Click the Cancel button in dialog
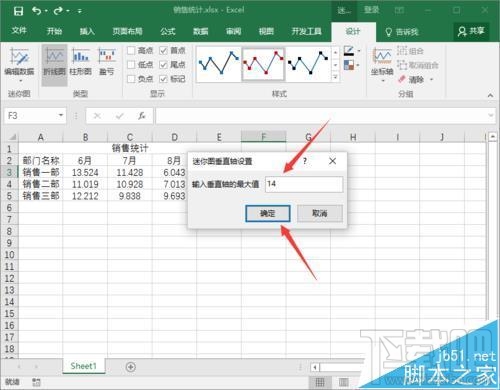 [x=320, y=213]
